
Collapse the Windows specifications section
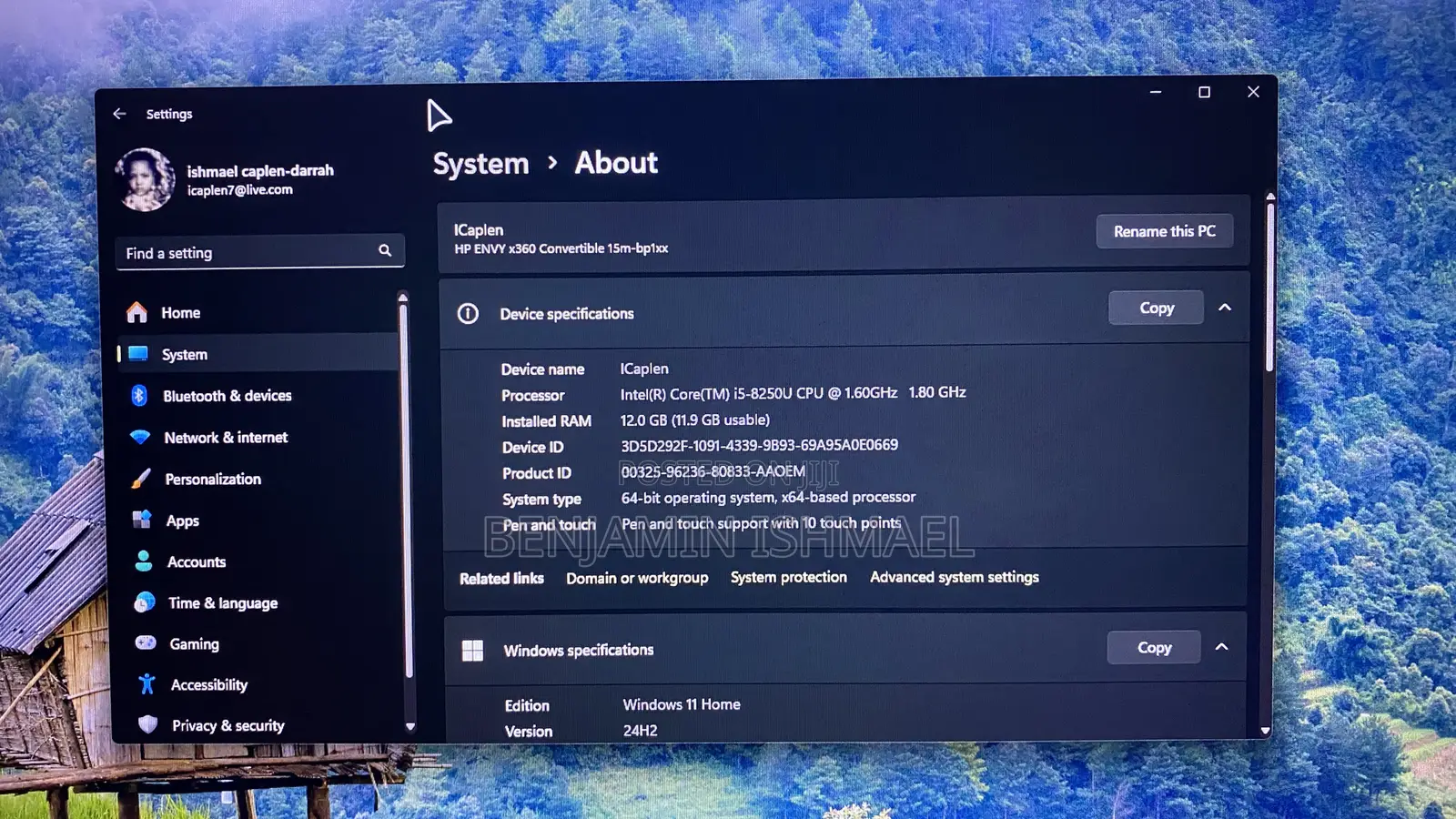point(1222,647)
